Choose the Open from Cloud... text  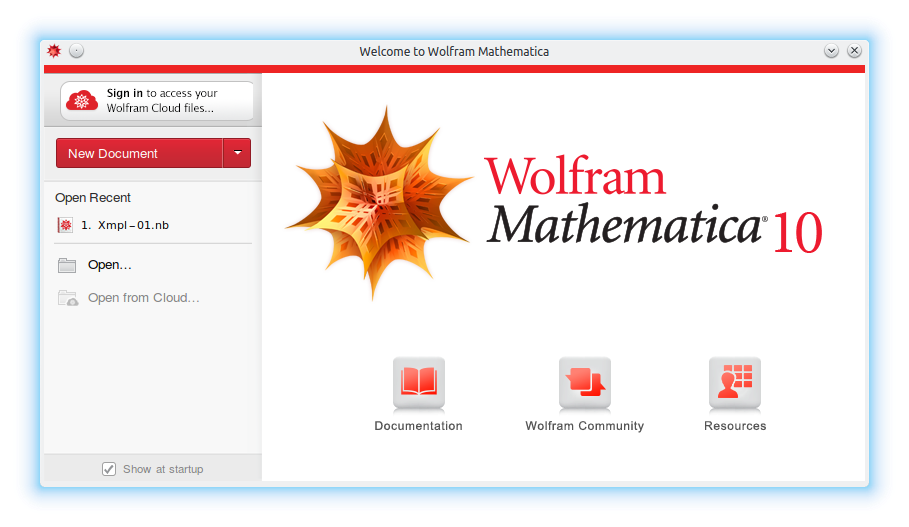tap(144, 298)
